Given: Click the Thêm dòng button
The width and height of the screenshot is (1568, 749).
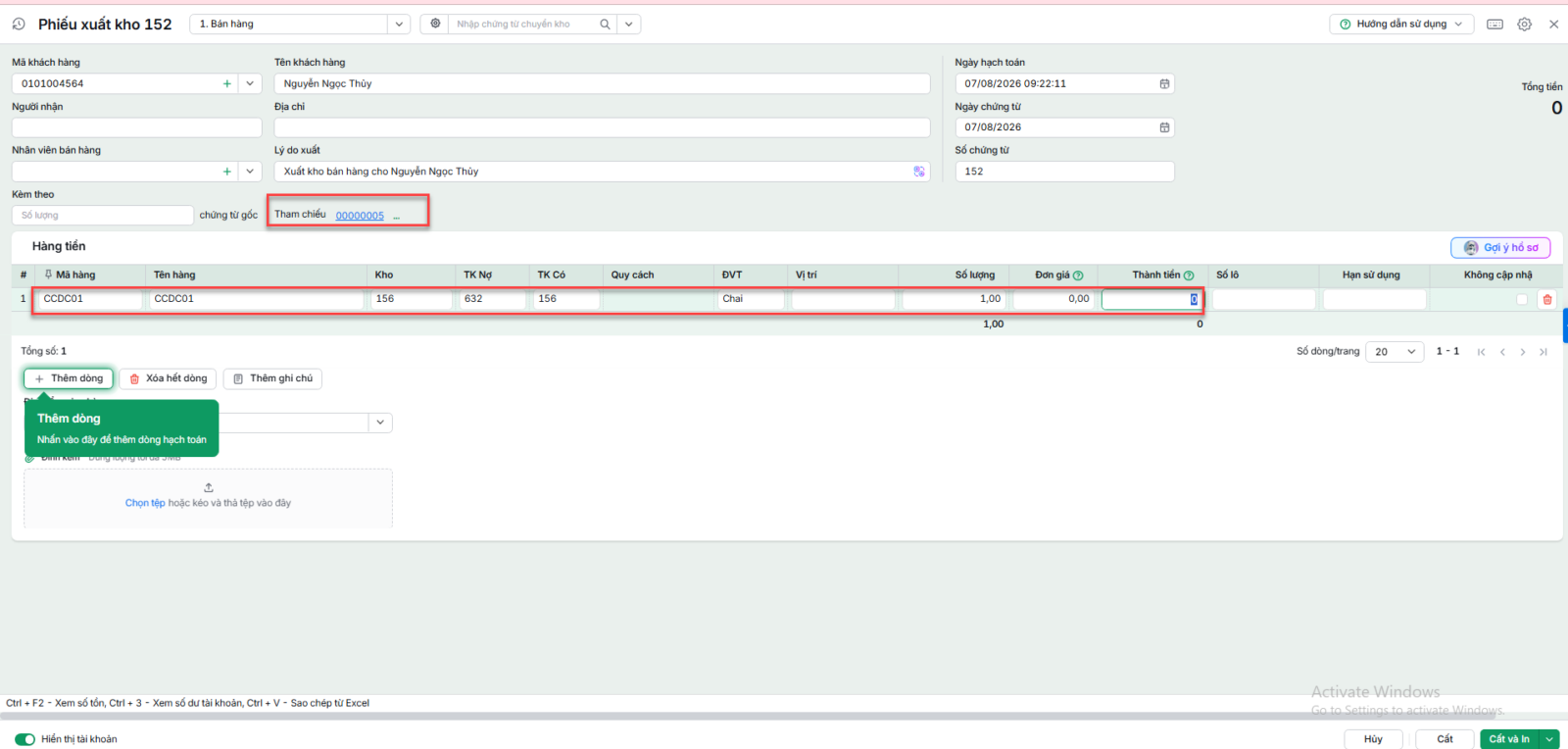Looking at the screenshot, I should pyautogui.click(x=69, y=378).
